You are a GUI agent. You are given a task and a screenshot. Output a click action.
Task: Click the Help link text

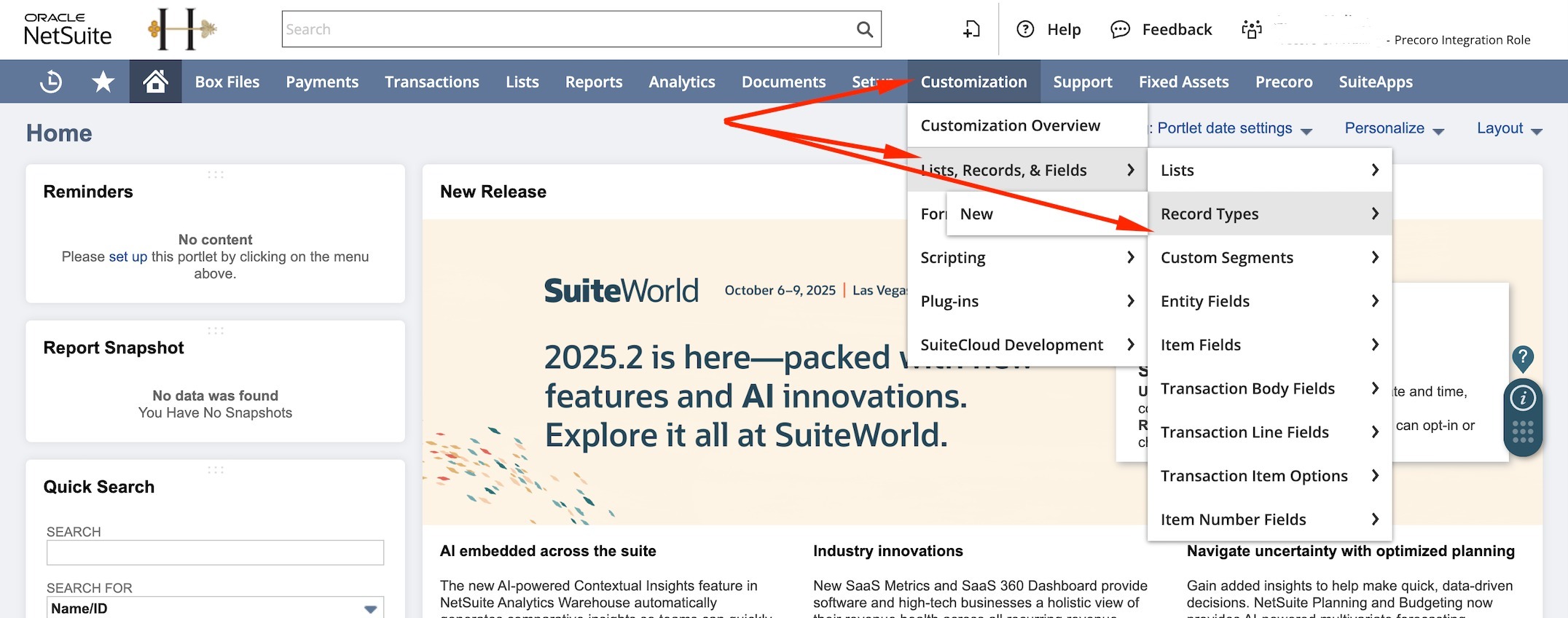1064,29
